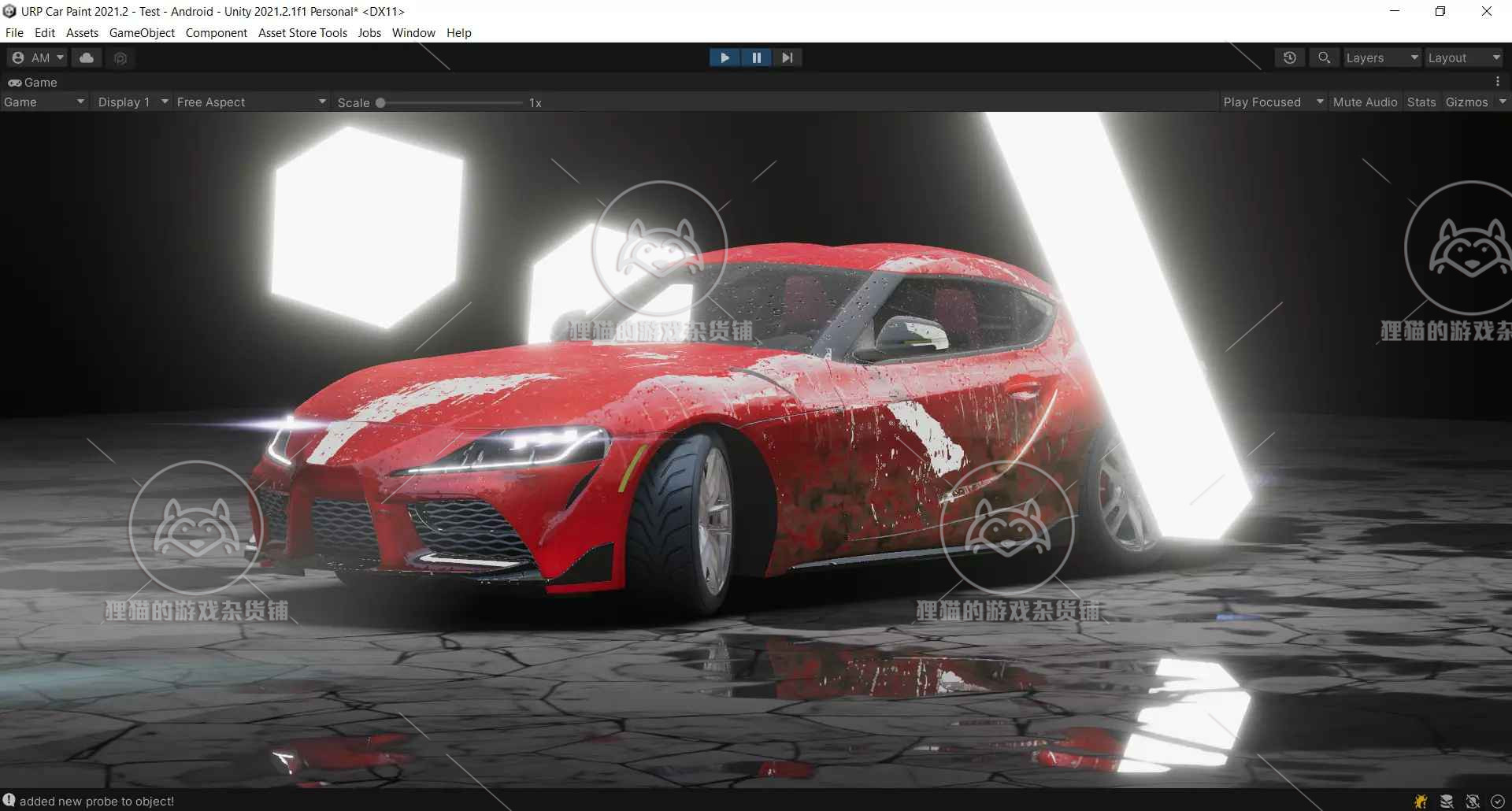
Task: Click the Plastic SCM version control icon
Action: coord(120,57)
